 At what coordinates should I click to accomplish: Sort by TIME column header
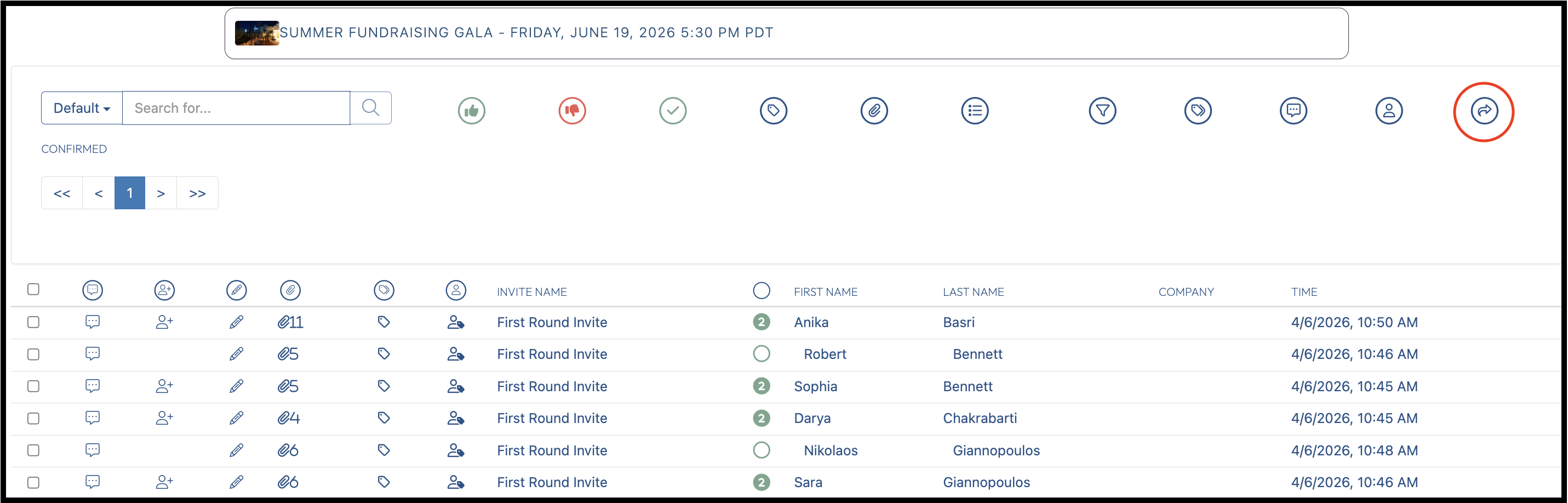coord(1304,291)
